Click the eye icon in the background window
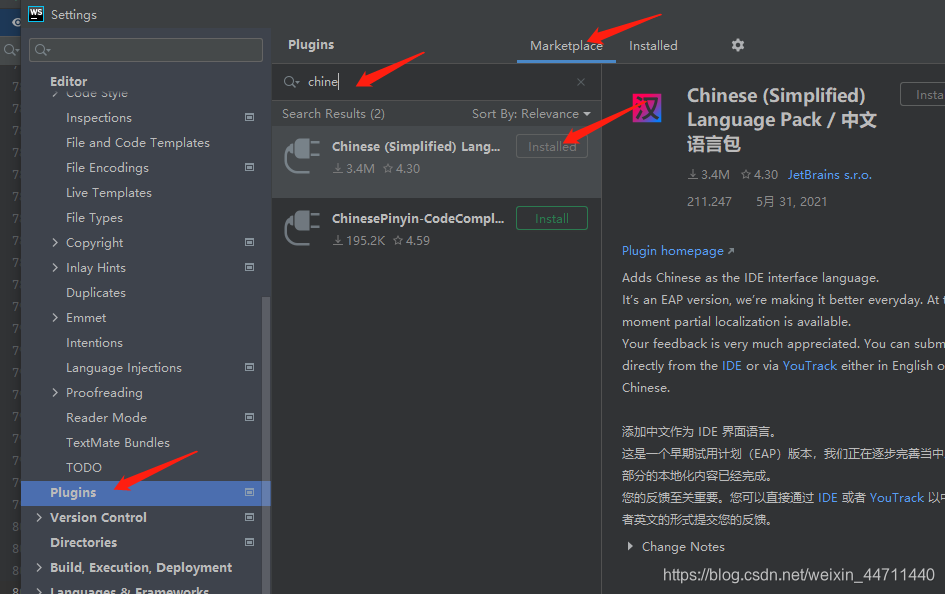This screenshot has width=945, height=594. coord(16,22)
